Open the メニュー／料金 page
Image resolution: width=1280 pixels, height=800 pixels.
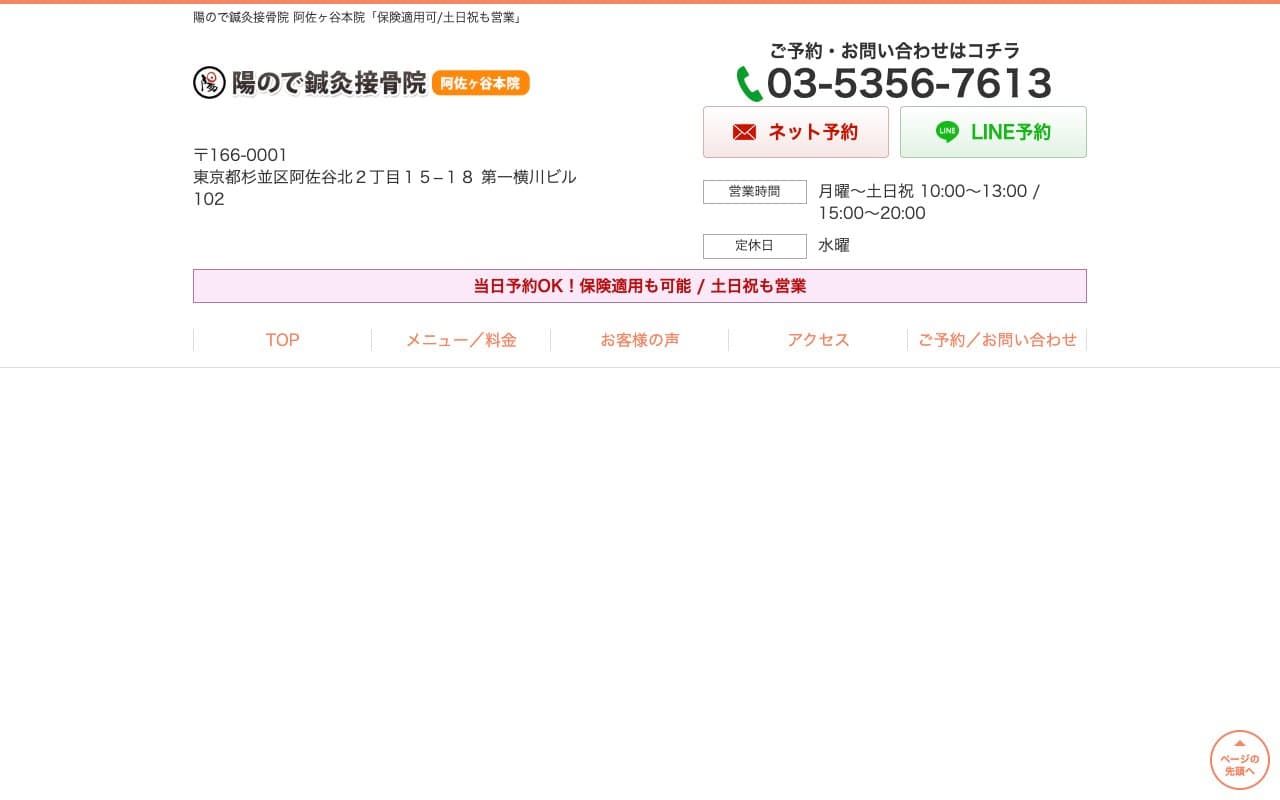461,340
